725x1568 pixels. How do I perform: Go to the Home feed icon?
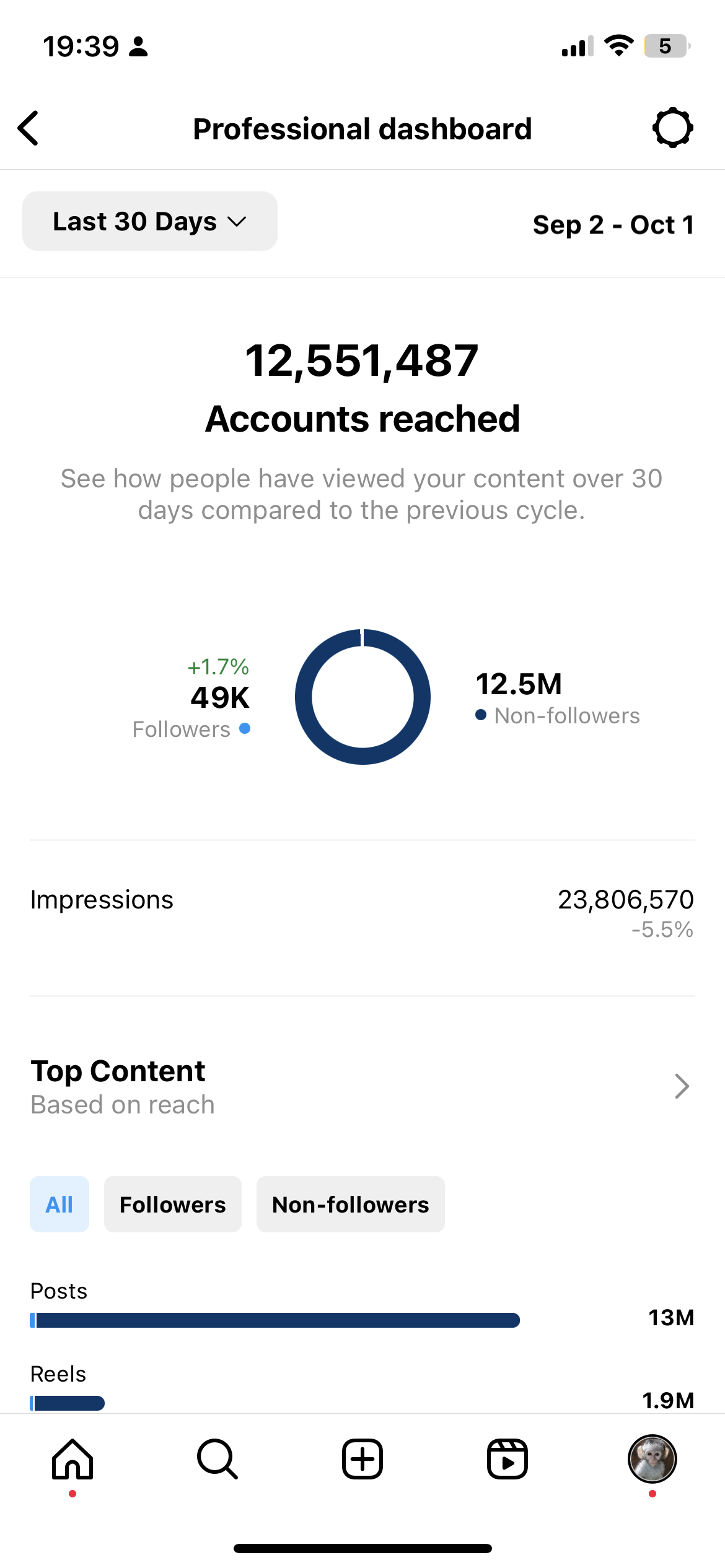(72, 1459)
